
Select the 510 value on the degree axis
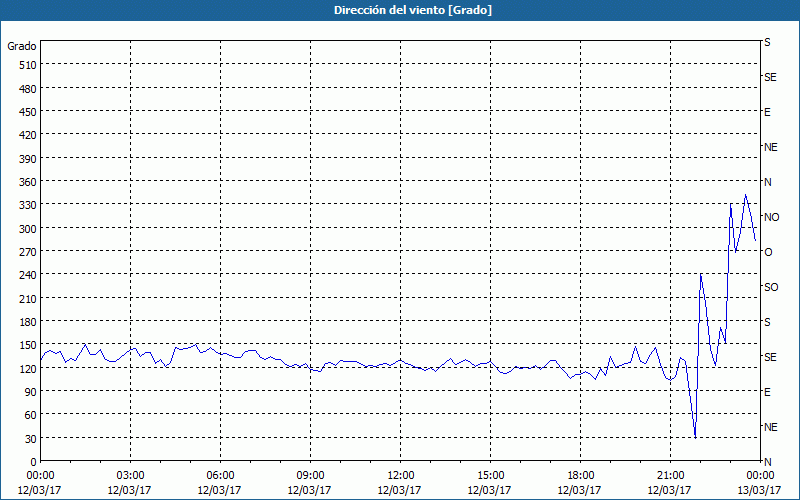click(28, 65)
